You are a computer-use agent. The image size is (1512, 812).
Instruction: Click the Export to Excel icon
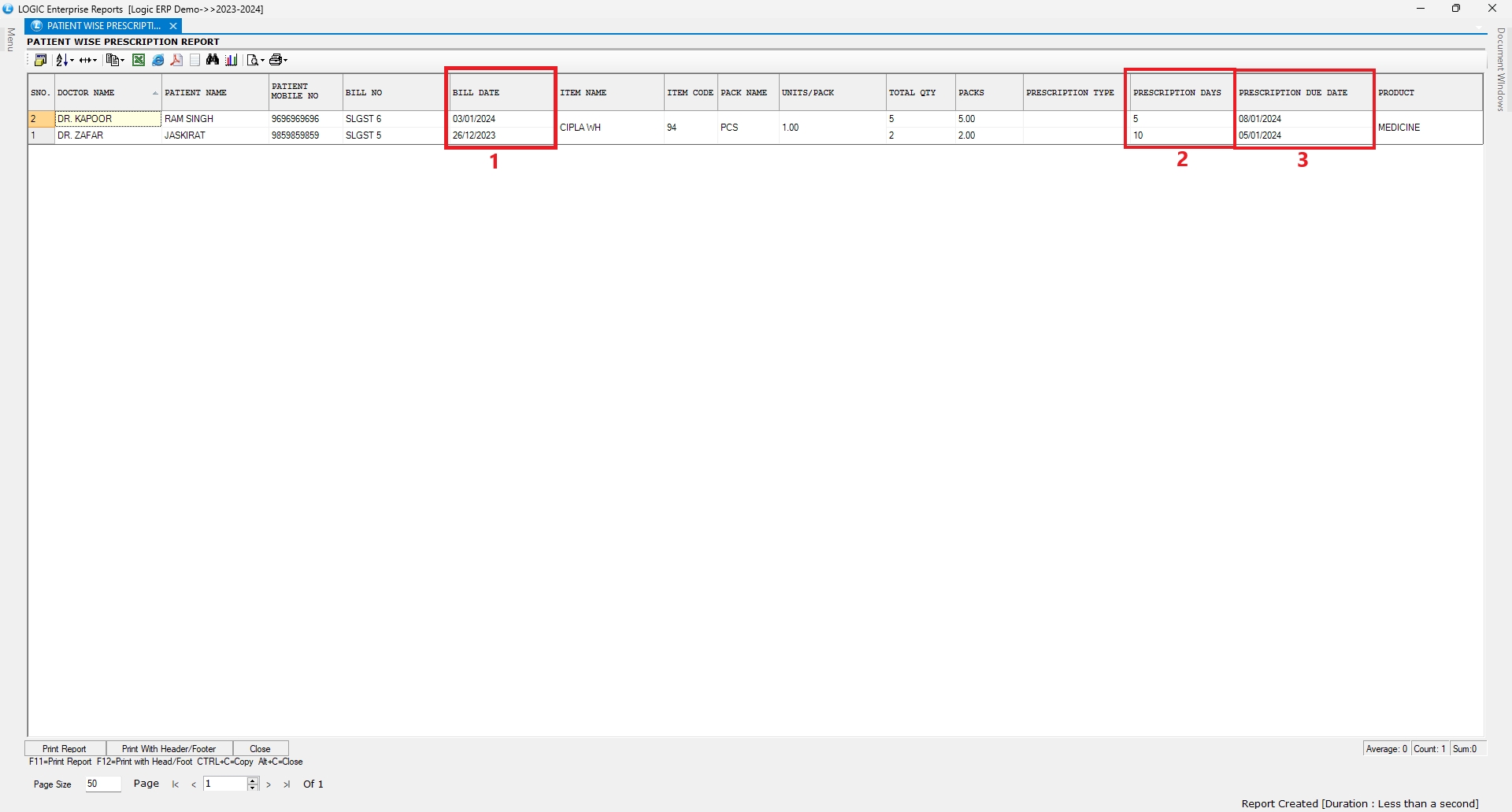click(x=139, y=60)
